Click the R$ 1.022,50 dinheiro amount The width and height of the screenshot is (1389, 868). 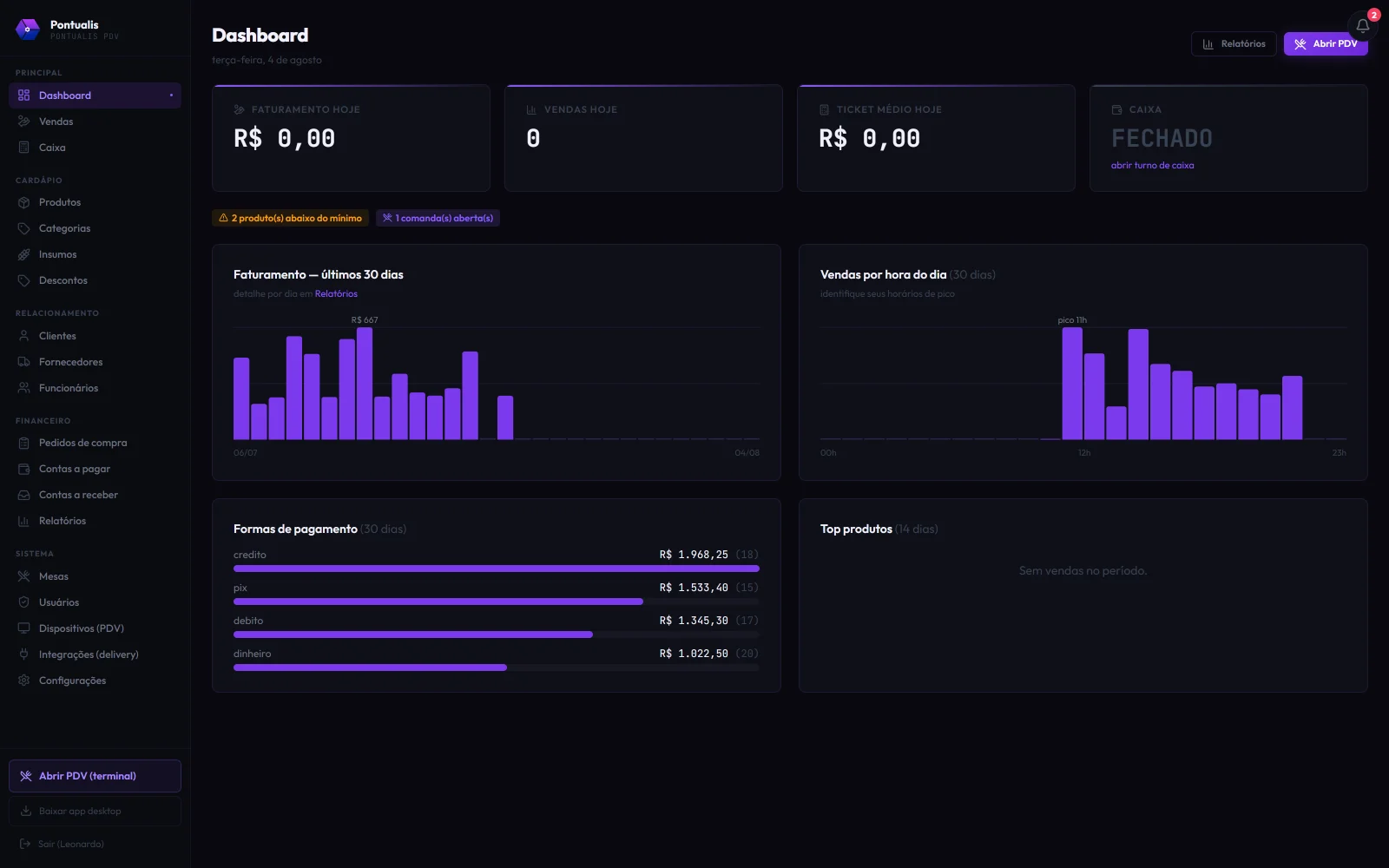(x=694, y=654)
